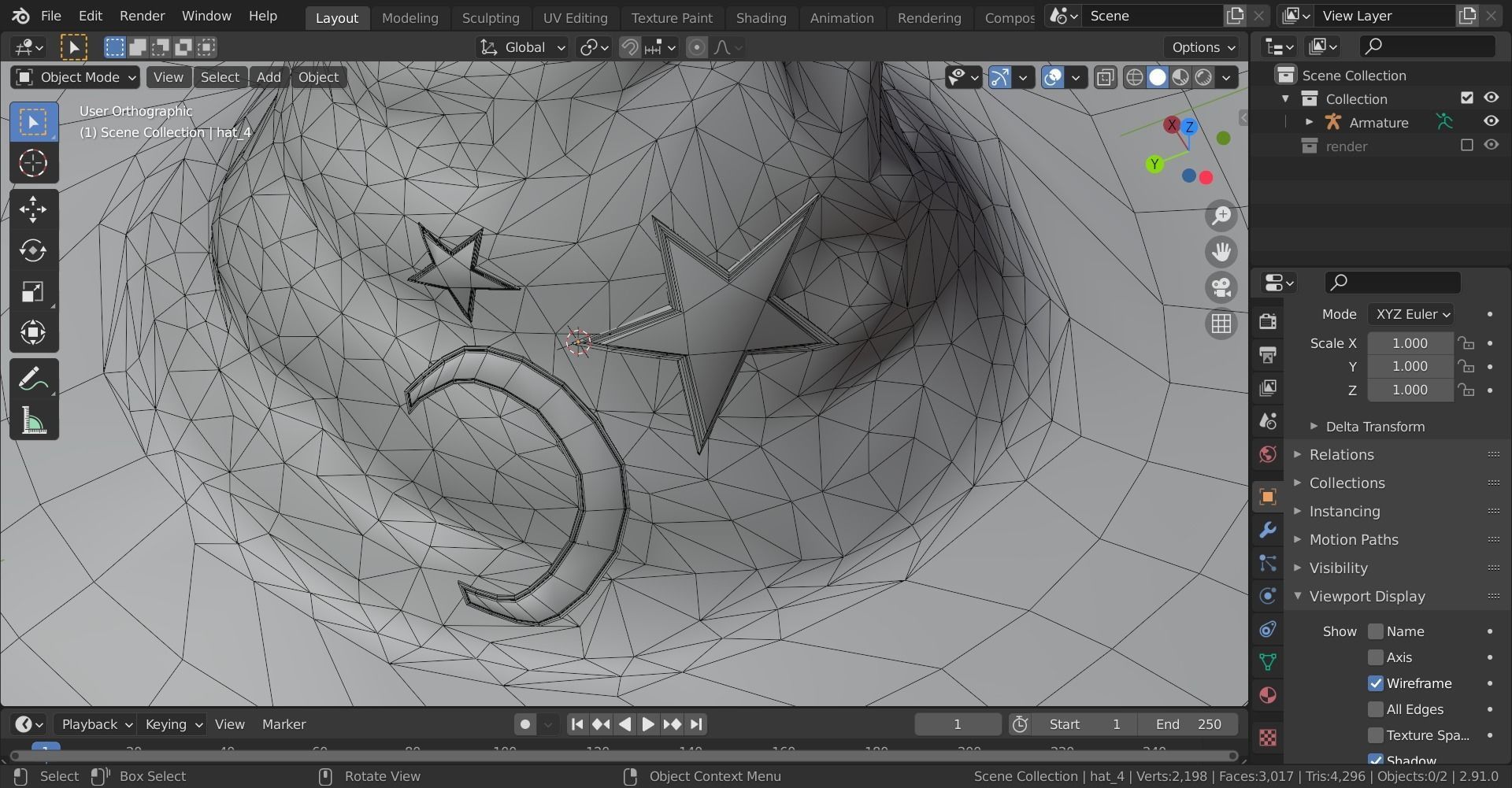Click the End frame field
Viewport: 1512px width, 788px height.
1188,724
